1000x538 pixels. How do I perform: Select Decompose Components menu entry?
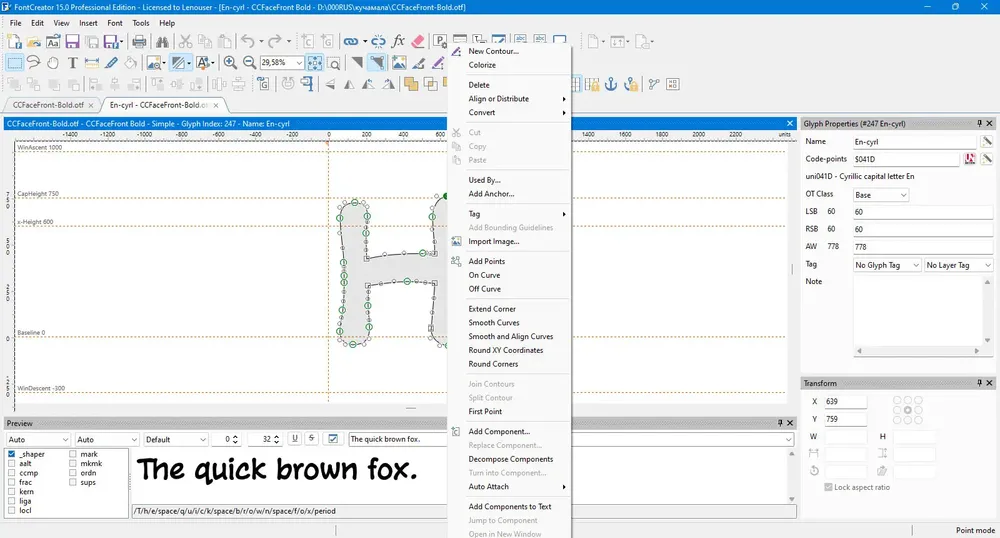(x=510, y=459)
